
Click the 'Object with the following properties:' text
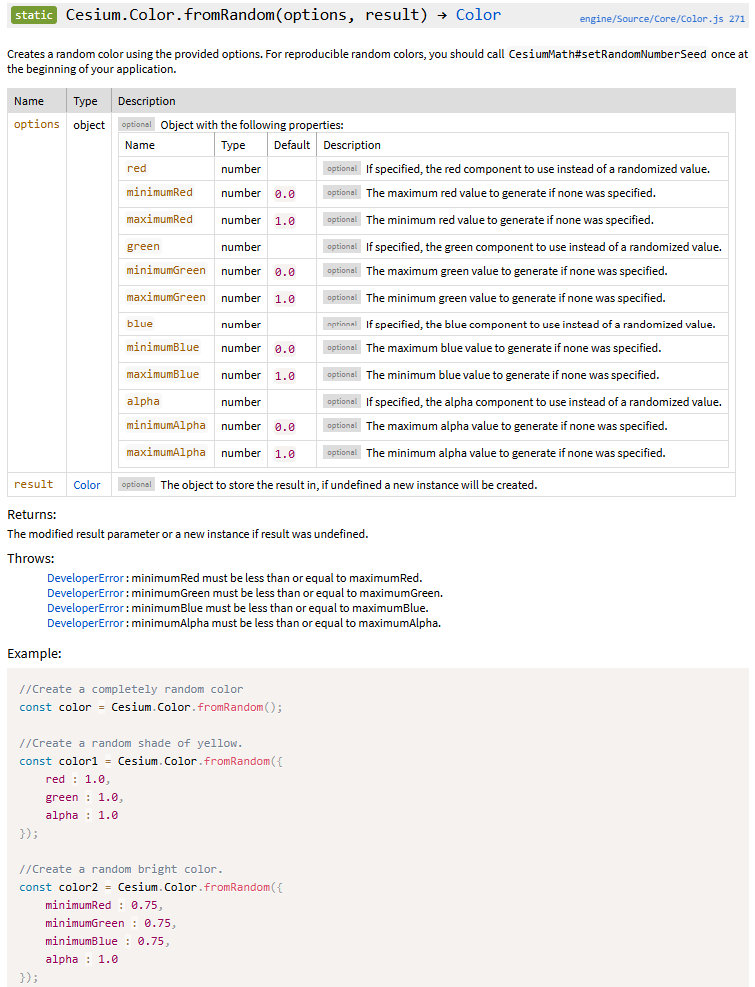tap(252, 125)
